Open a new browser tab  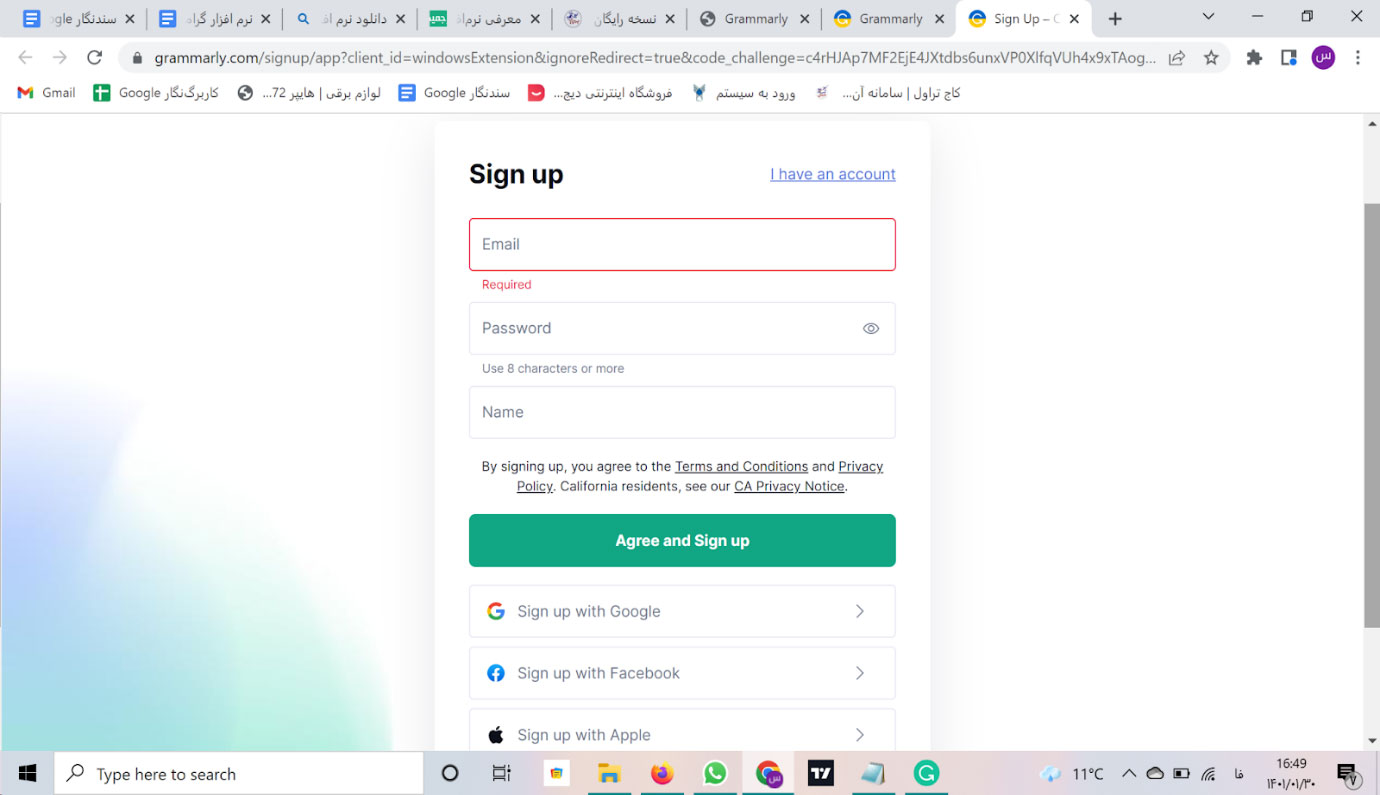click(1115, 18)
